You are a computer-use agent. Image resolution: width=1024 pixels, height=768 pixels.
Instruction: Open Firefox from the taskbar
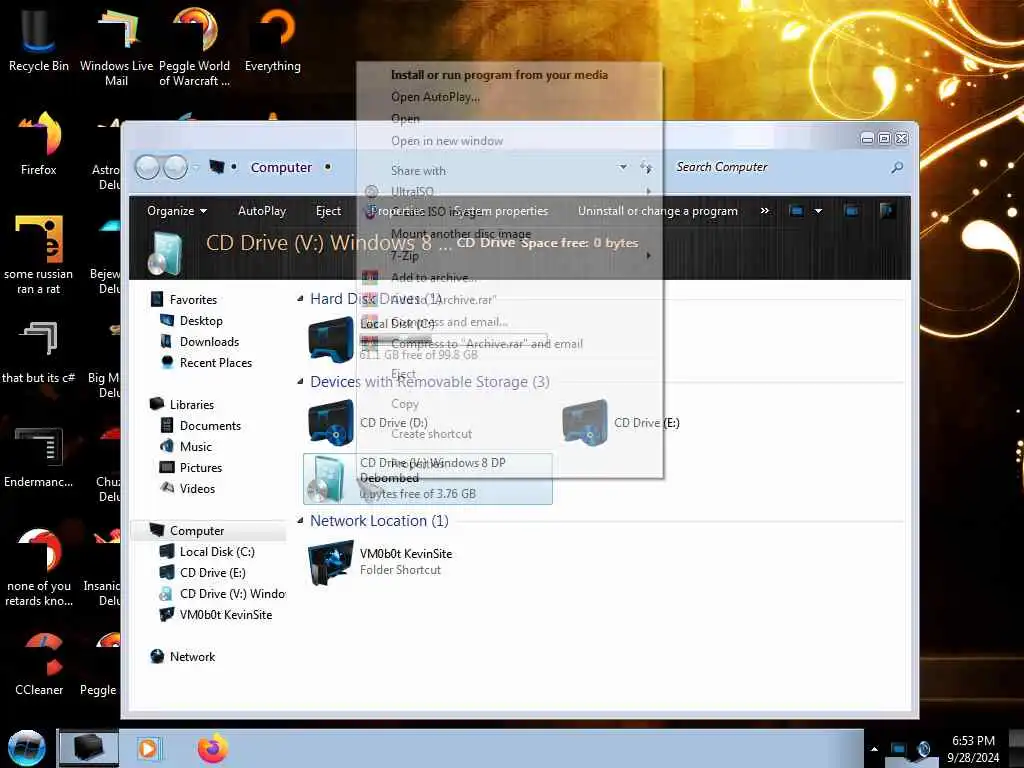(213, 748)
